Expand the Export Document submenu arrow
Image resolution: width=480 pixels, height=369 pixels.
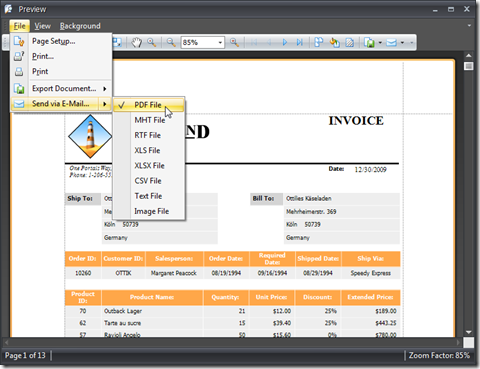105,89
